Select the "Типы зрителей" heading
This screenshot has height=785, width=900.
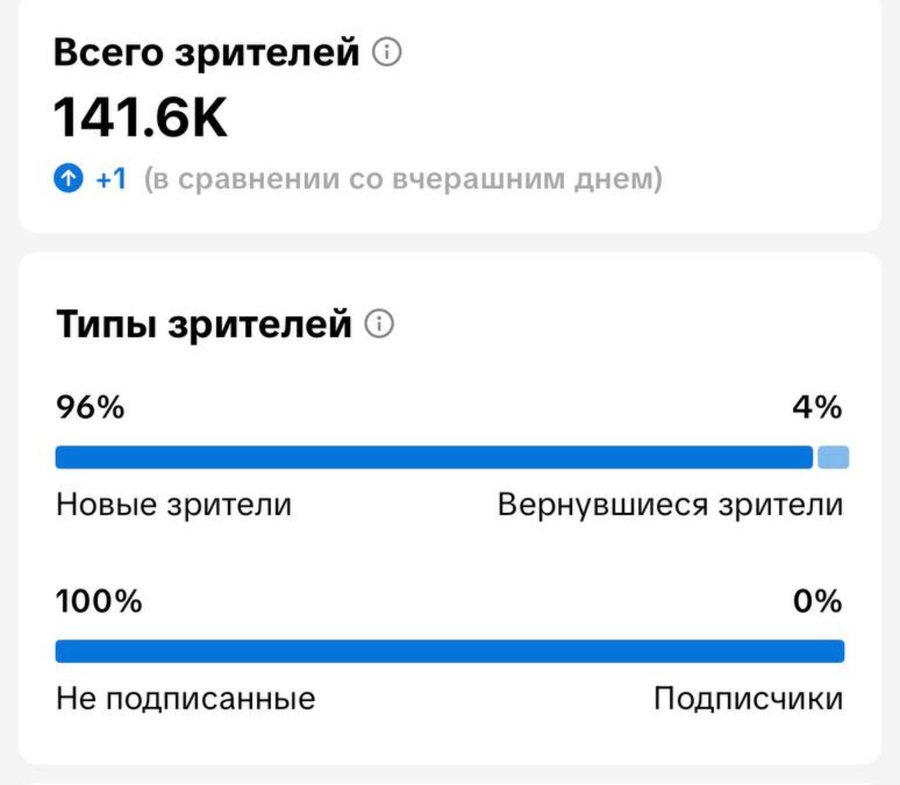(204, 324)
